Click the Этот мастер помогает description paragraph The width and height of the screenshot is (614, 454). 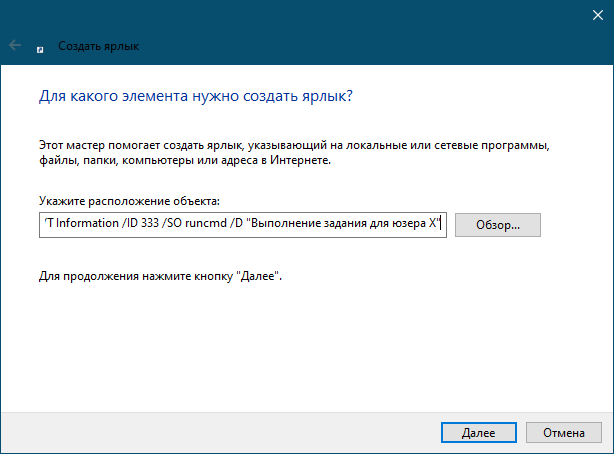pos(294,152)
